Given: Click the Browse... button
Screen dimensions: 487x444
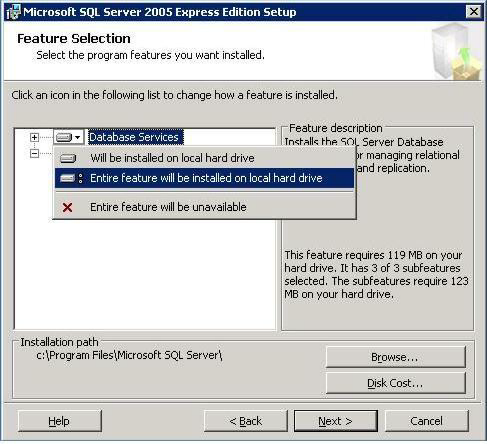Looking at the screenshot, I should point(395,357).
